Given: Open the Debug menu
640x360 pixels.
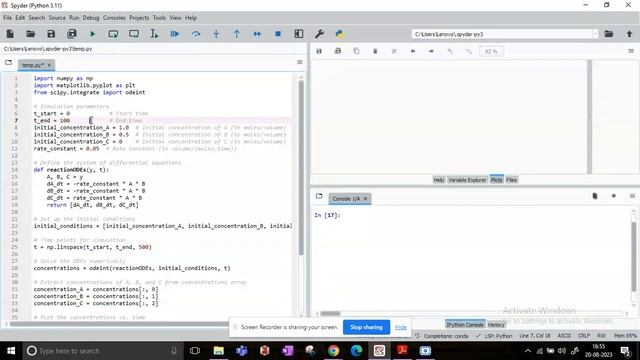Looking at the screenshot, I should point(91,18).
